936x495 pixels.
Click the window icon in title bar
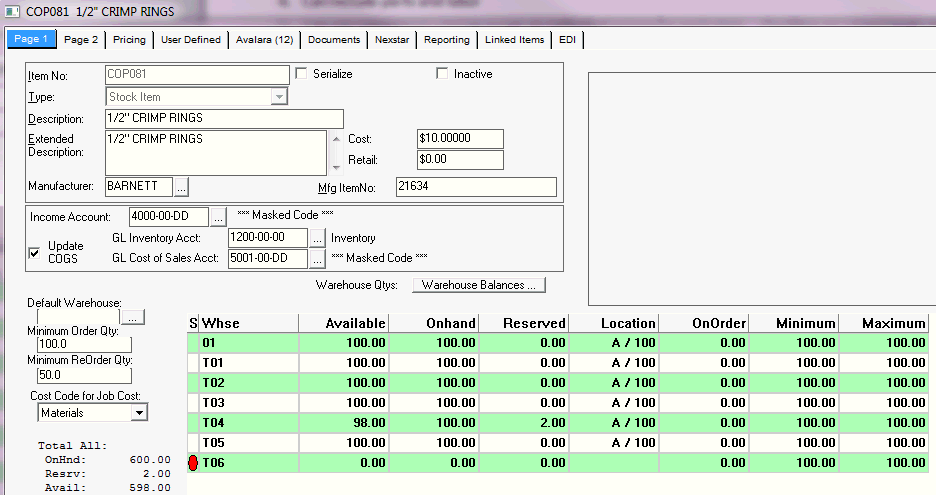[x=11, y=11]
